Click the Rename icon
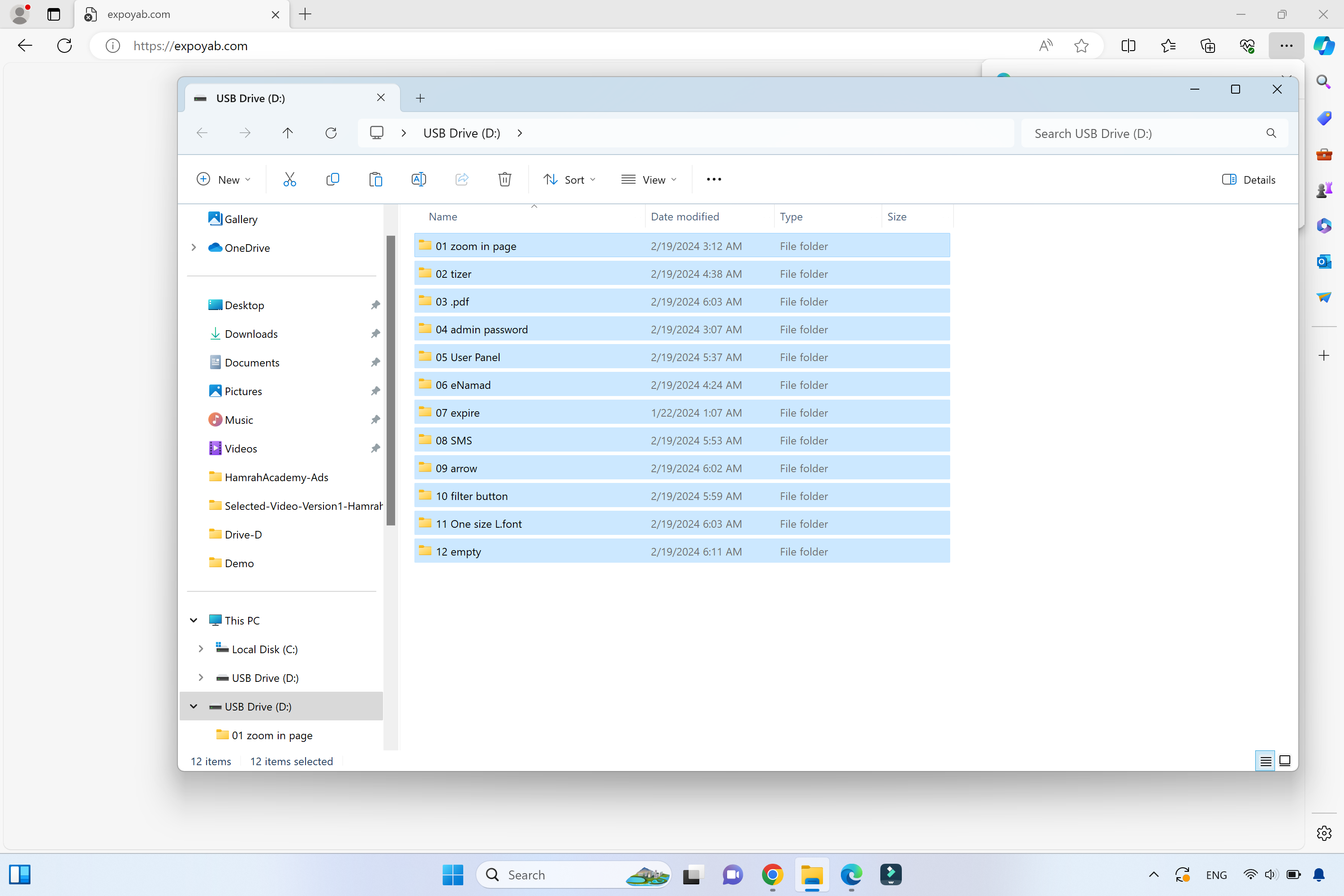 pyautogui.click(x=418, y=180)
